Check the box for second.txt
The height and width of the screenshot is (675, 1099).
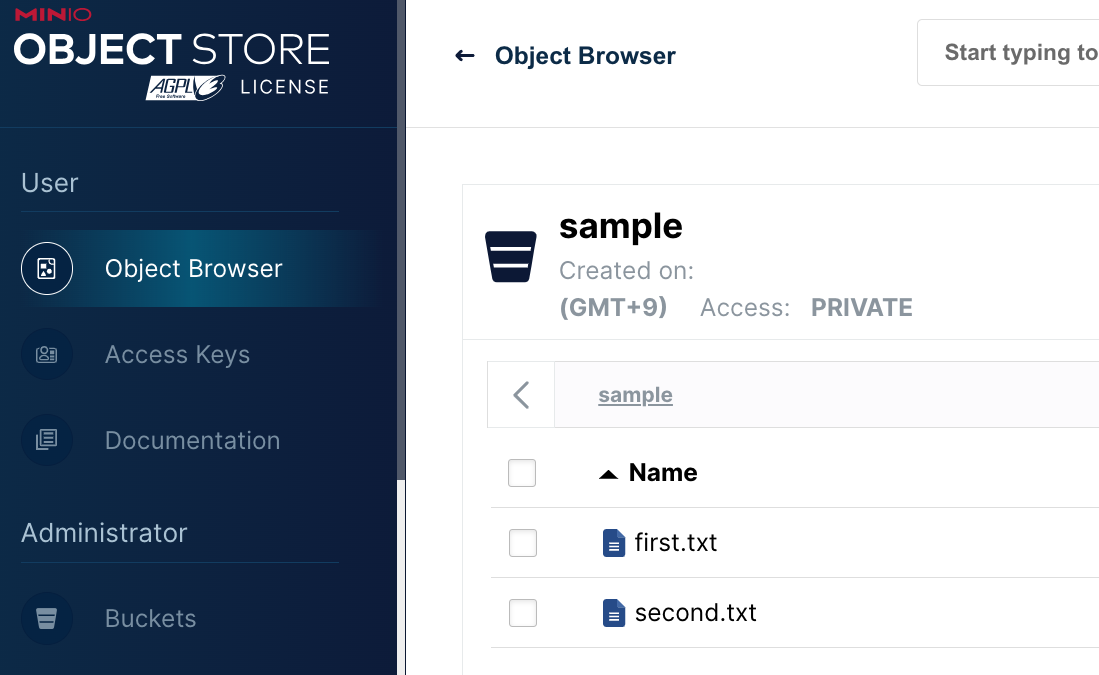tap(523, 613)
